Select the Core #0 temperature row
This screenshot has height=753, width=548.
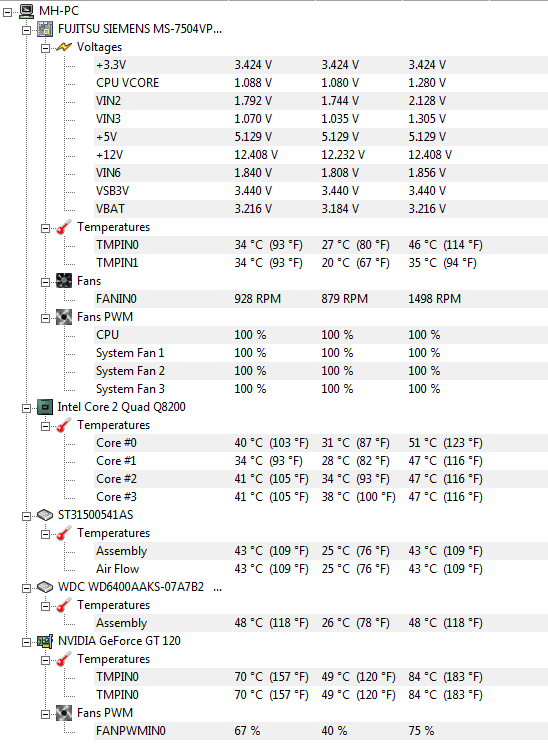(x=321, y=443)
